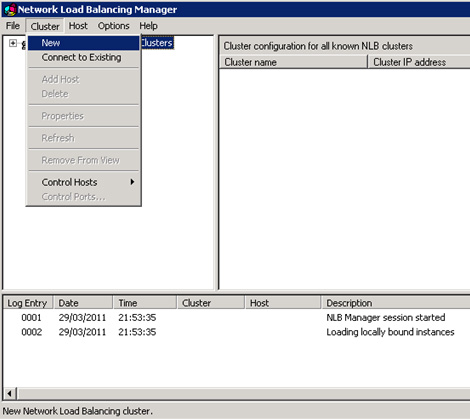Expand Control Hosts submenu arrow
This screenshot has height=419, width=470.
point(132,182)
